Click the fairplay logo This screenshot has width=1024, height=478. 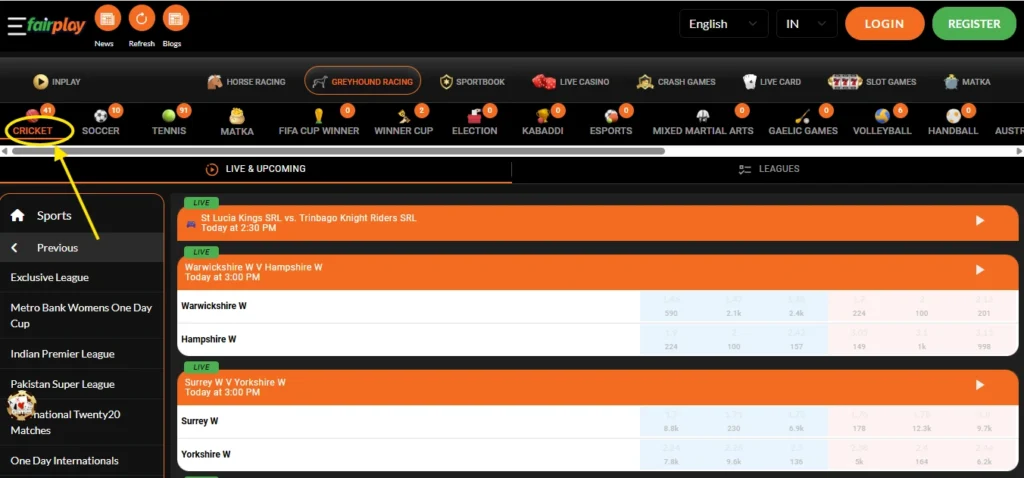click(x=56, y=25)
